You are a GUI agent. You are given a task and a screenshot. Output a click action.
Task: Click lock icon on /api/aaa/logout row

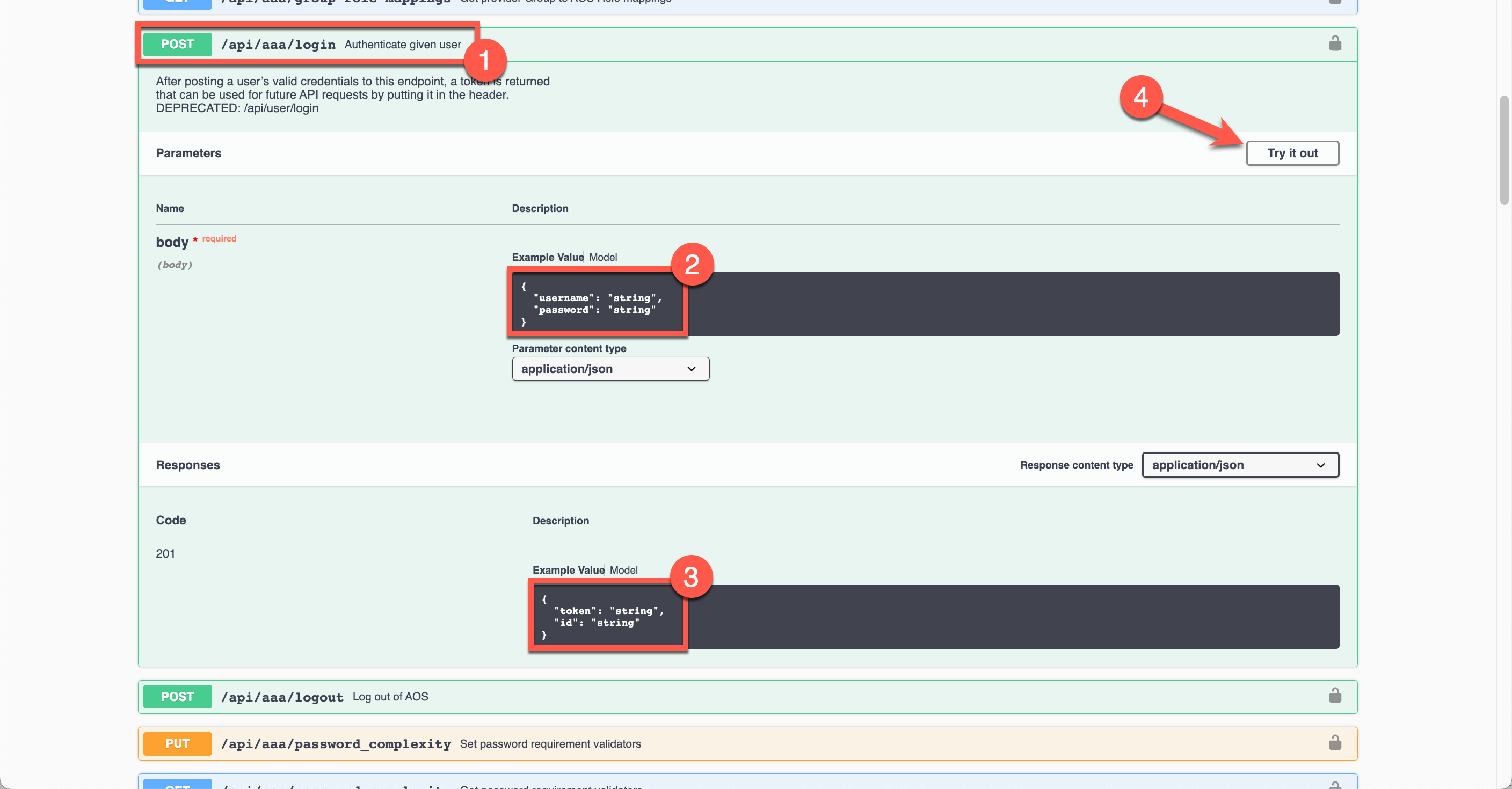point(1334,696)
